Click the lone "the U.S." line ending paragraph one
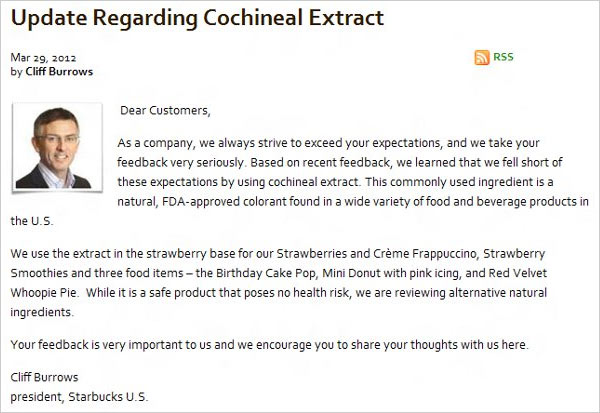600x413 pixels. (32, 221)
